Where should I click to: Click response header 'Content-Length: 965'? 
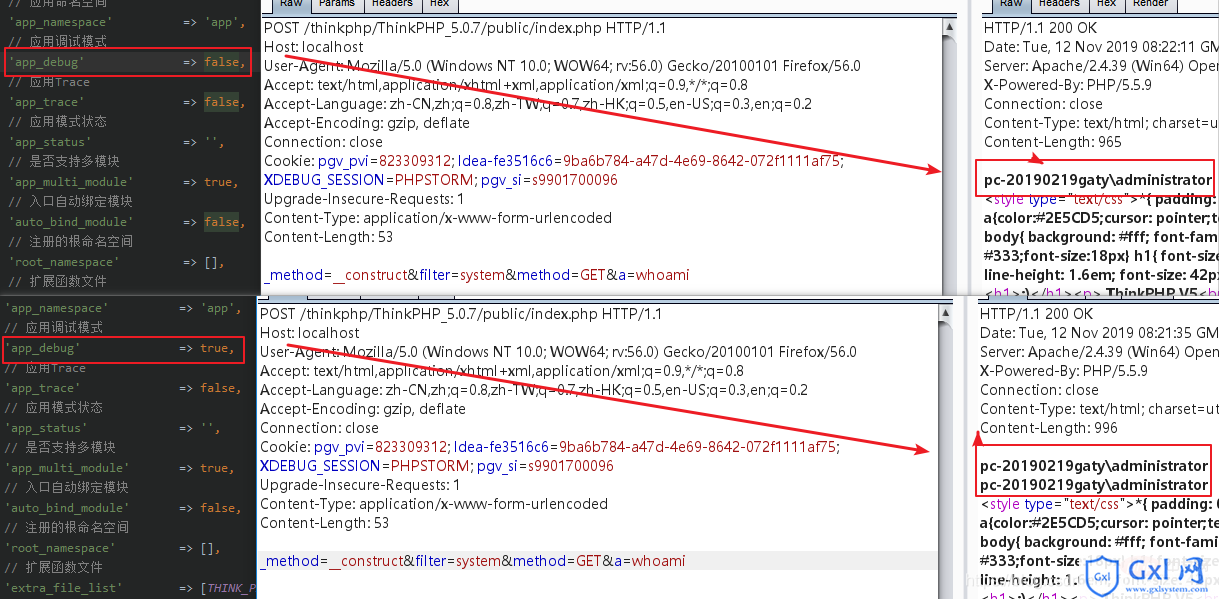click(x=1051, y=142)
